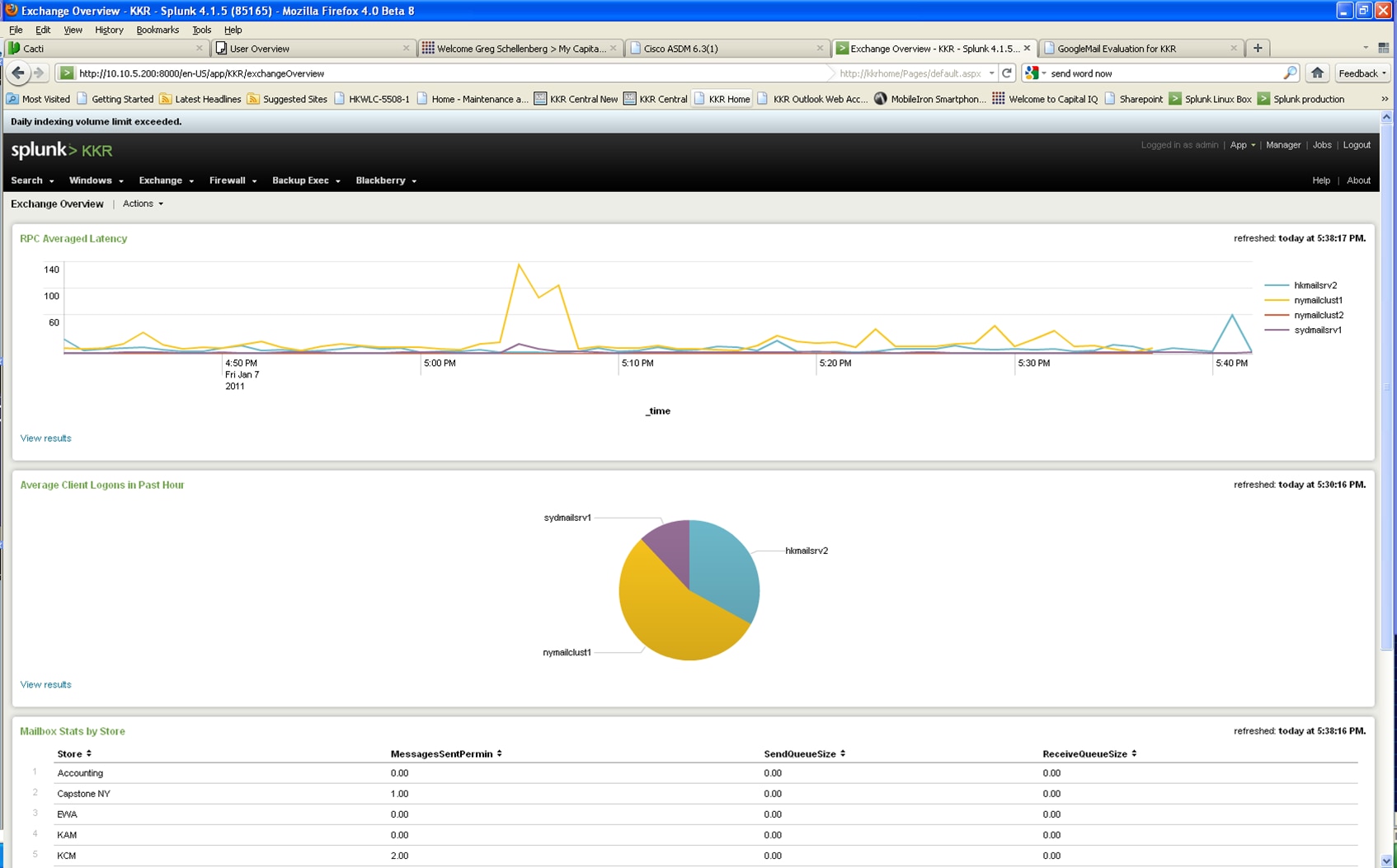Click the search magnifier icon in search box
The width and height of the screenshot is (1397, 868).
1290,73
